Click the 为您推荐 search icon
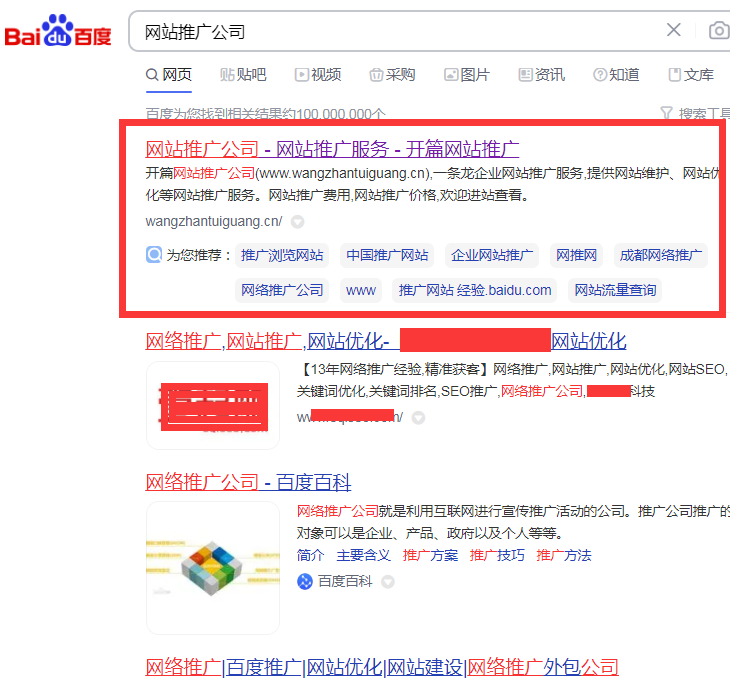 pos(154,255)
